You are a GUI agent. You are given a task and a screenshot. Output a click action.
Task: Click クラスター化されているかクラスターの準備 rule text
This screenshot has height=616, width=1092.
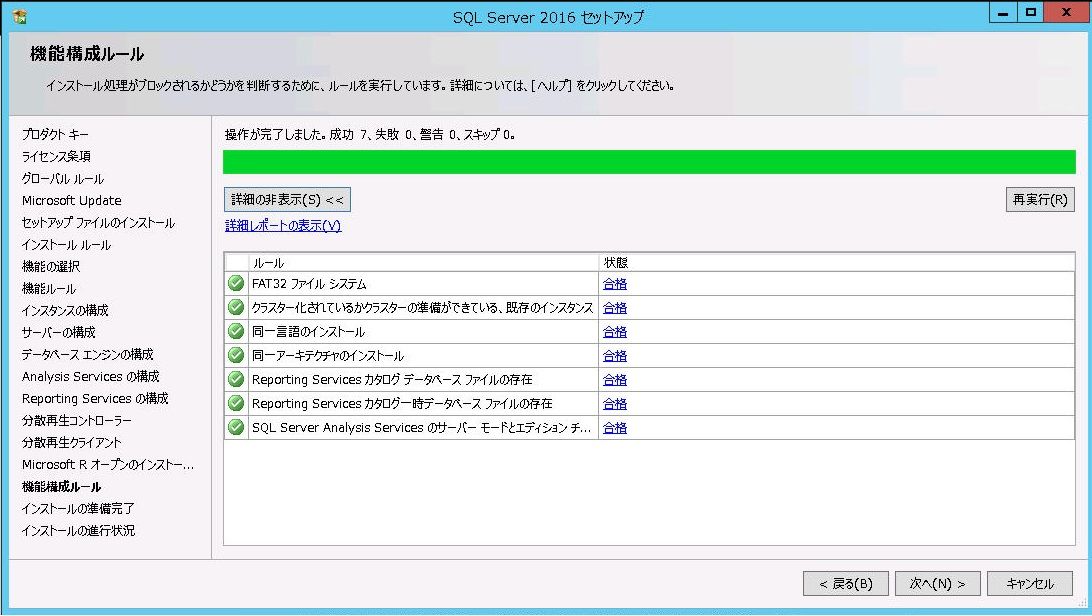(x=423, y=308)
